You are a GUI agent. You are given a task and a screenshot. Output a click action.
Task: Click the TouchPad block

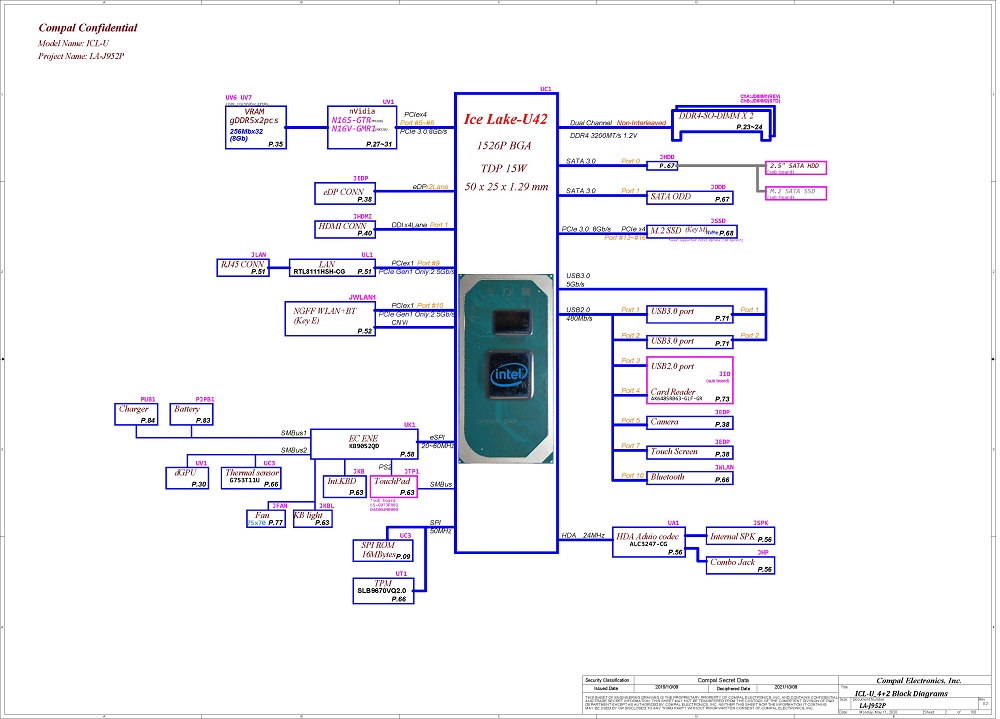(393, 487)
